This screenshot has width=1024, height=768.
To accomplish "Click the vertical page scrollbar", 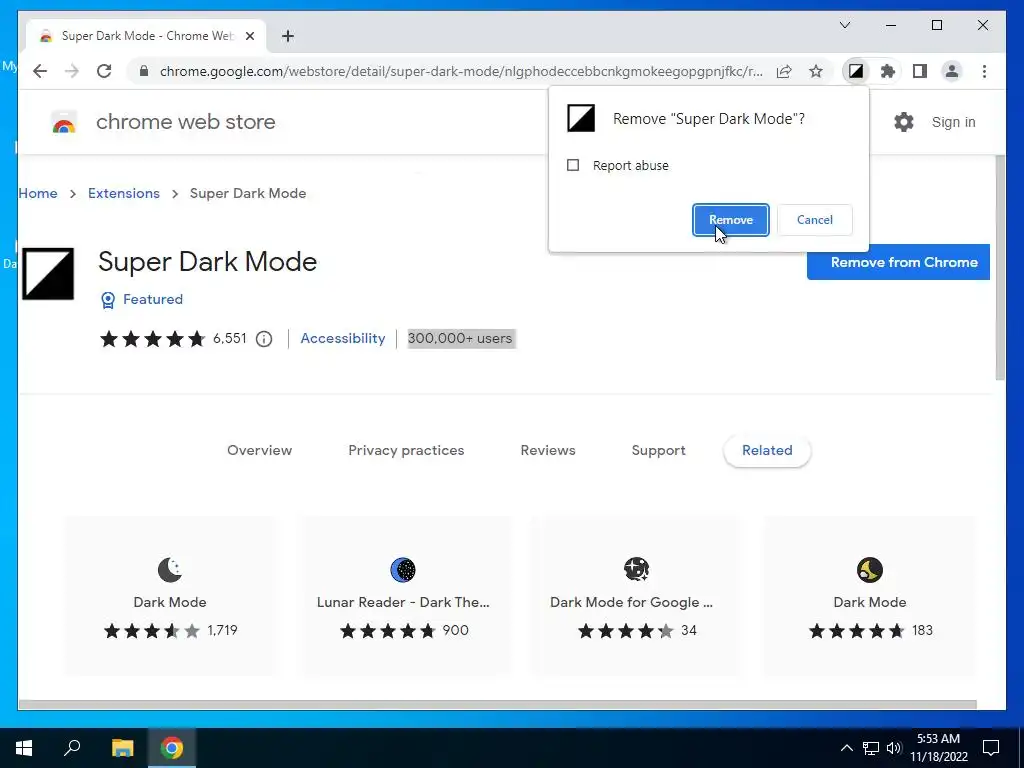I will pyautogui.click(x=1000, y=268).
